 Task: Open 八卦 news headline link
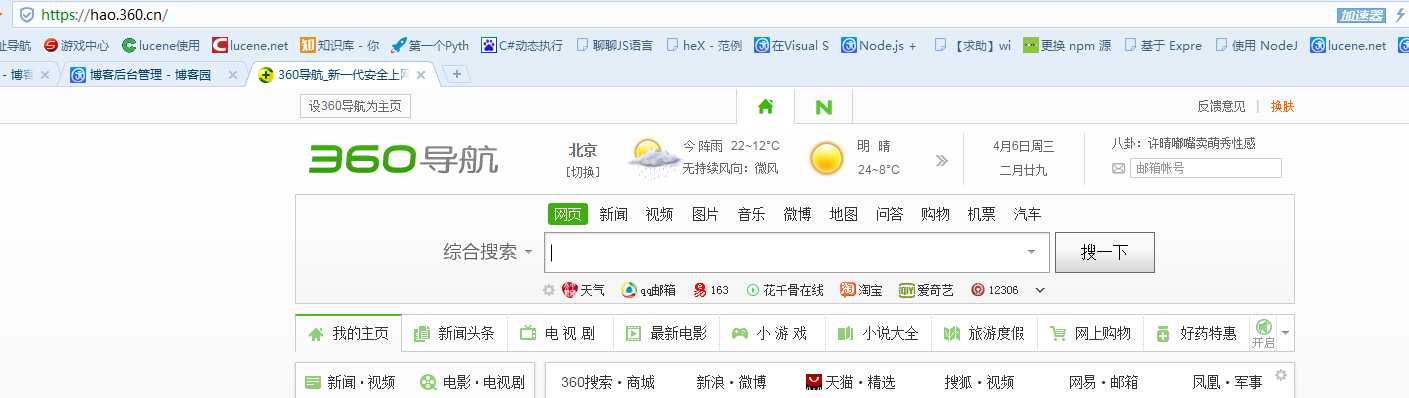tap(1183, 143)
